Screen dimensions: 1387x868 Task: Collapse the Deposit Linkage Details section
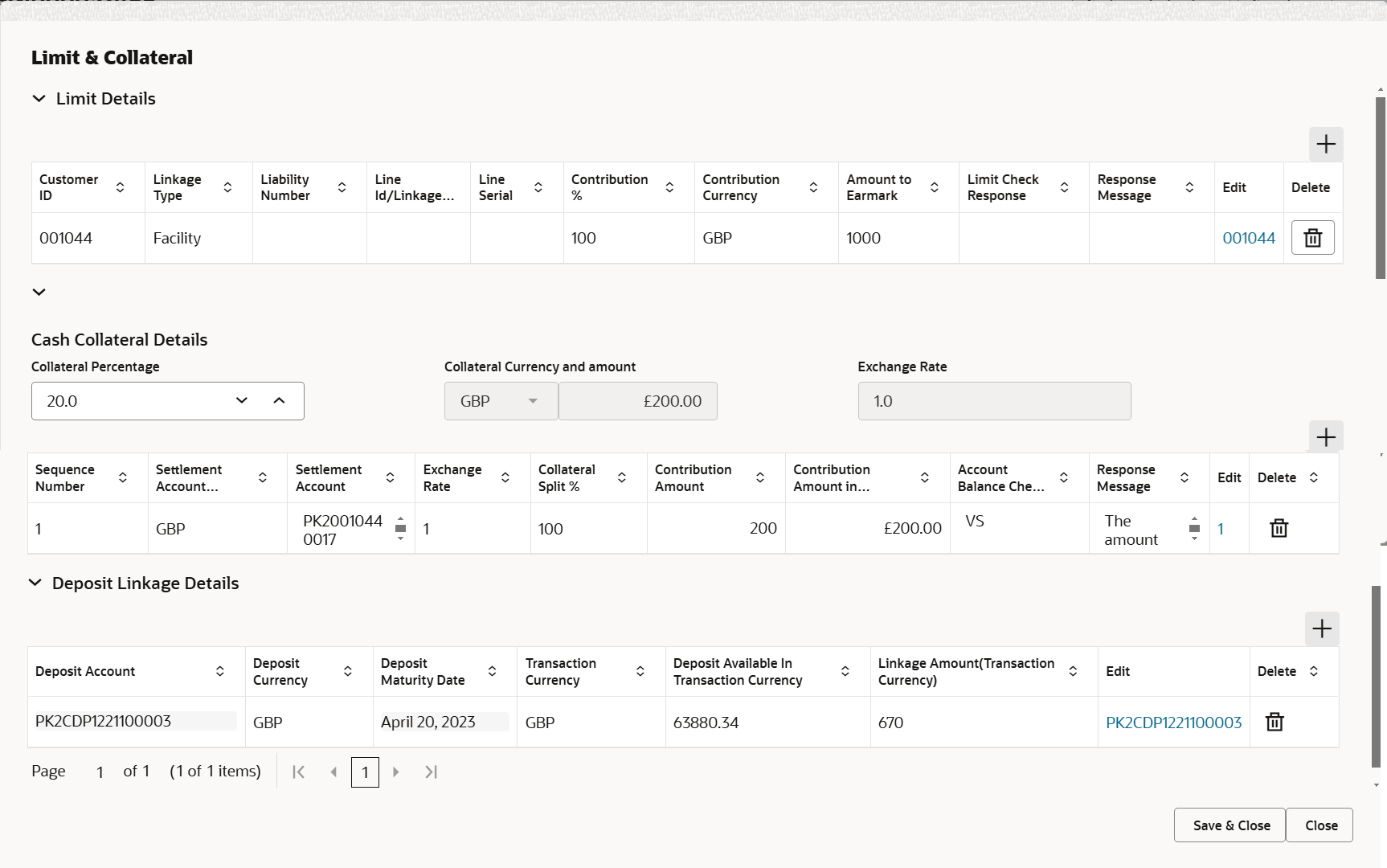point(35,583)
